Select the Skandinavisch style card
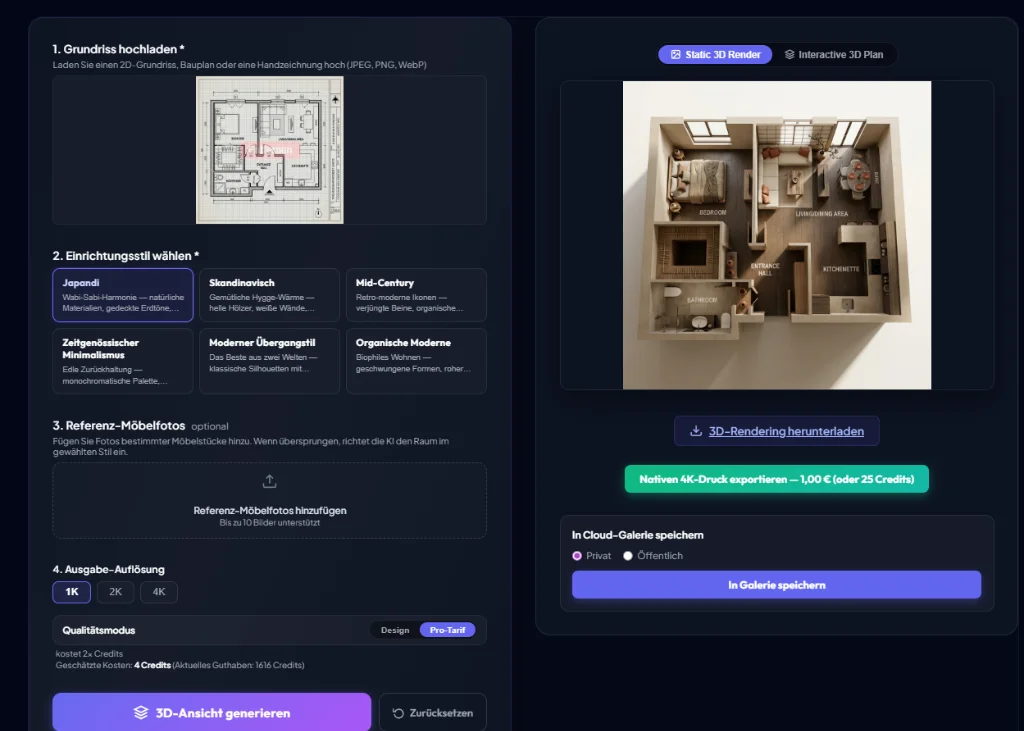 coord(269,295)
